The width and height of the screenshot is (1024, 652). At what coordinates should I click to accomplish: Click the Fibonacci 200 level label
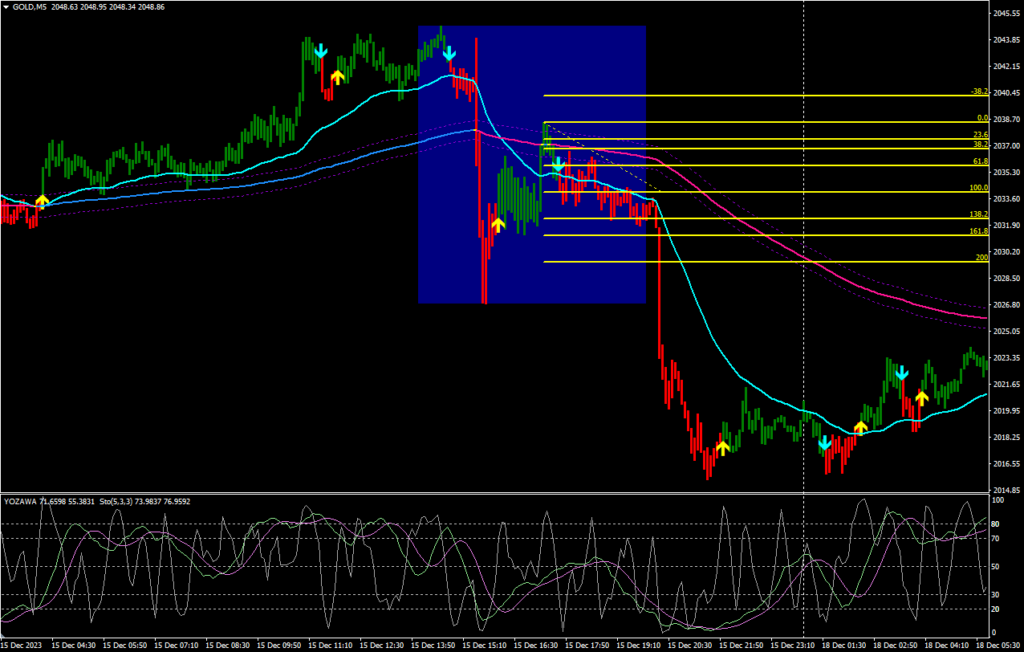981,258
